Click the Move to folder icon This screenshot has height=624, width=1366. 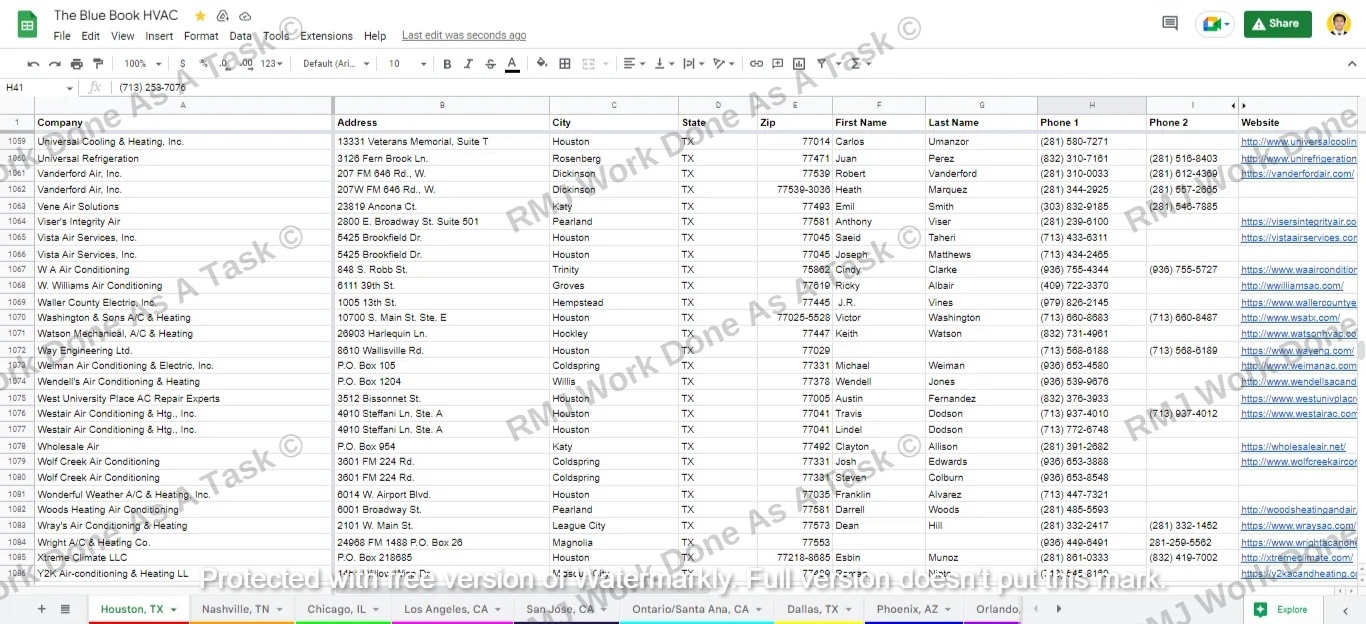tap(222, 16)
